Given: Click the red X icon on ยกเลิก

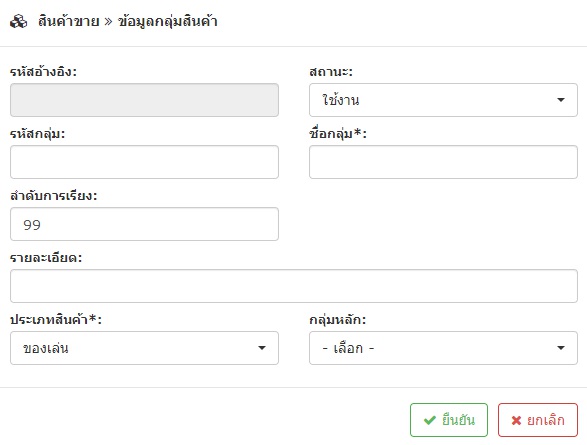Looking at the screenshot, I should (x=516, y=420).
